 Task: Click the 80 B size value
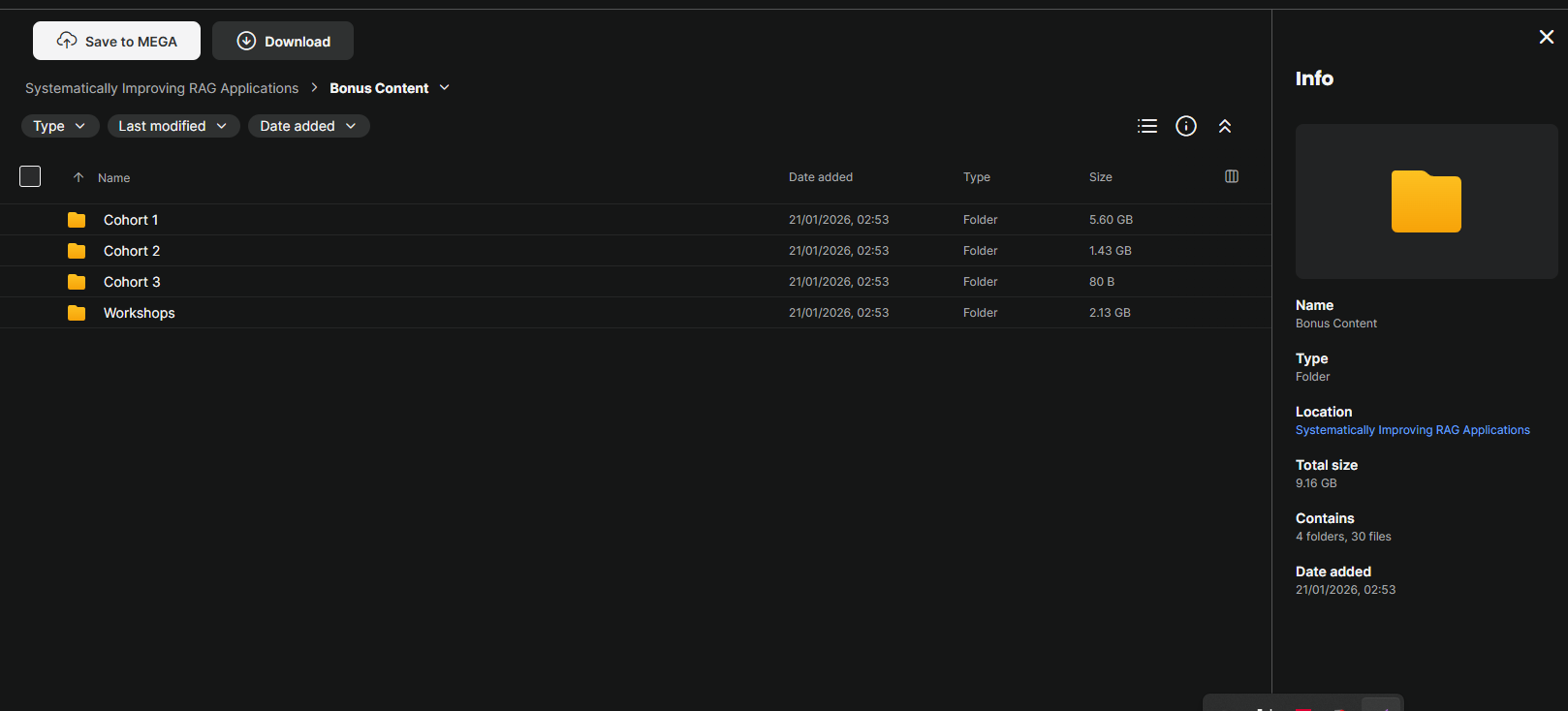(x=1102, y=282)
